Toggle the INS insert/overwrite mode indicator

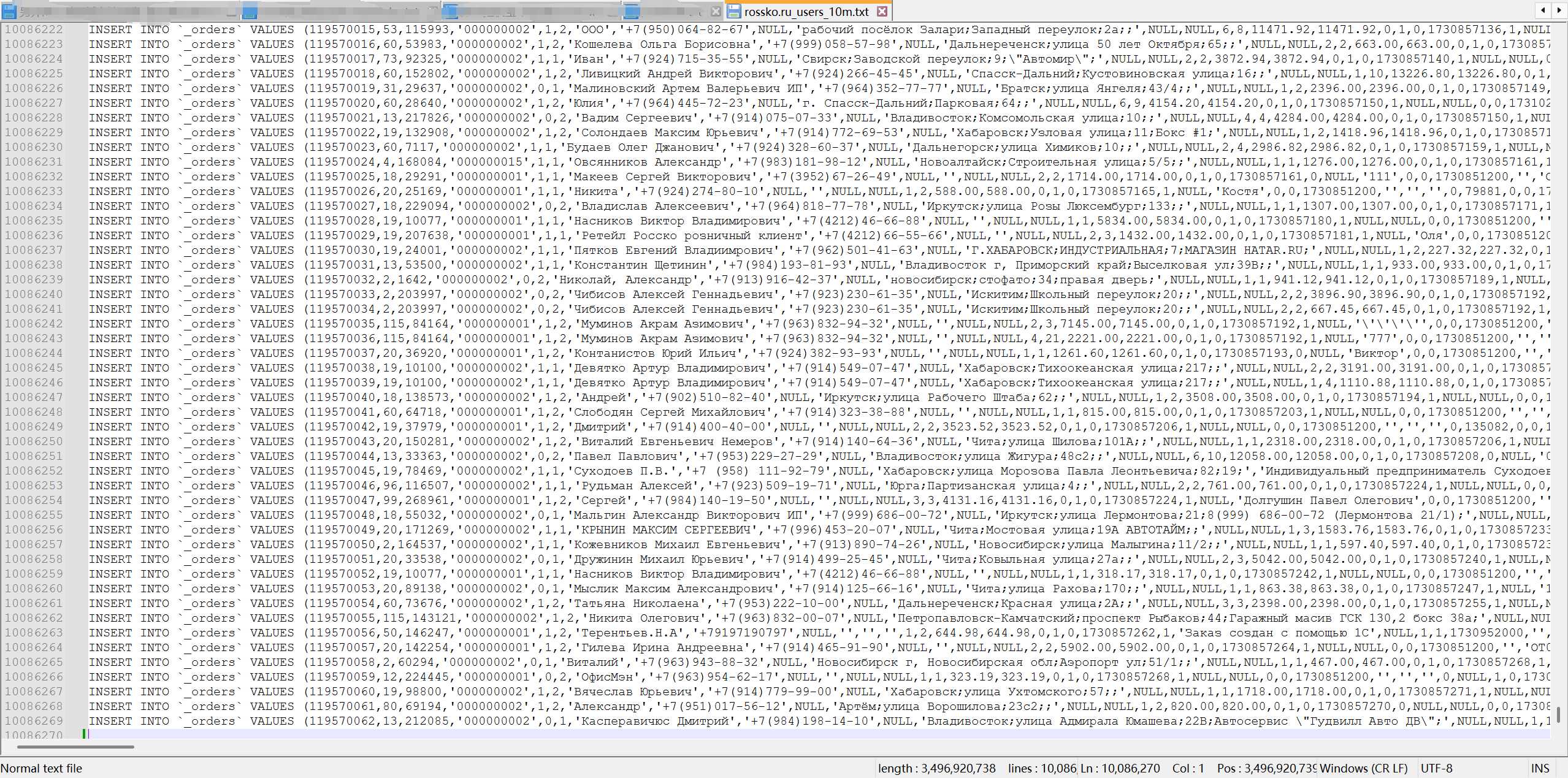1540,768
